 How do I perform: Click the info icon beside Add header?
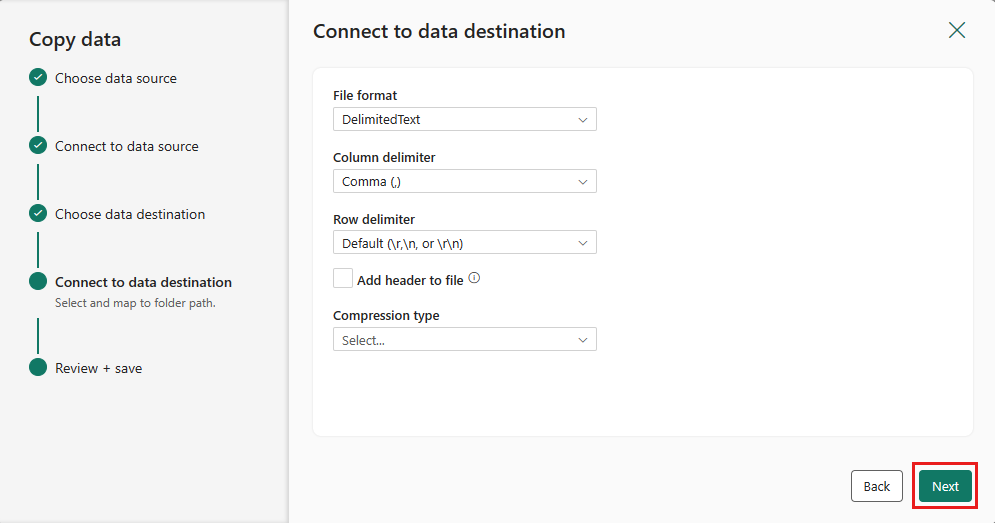tap(474, 279)
